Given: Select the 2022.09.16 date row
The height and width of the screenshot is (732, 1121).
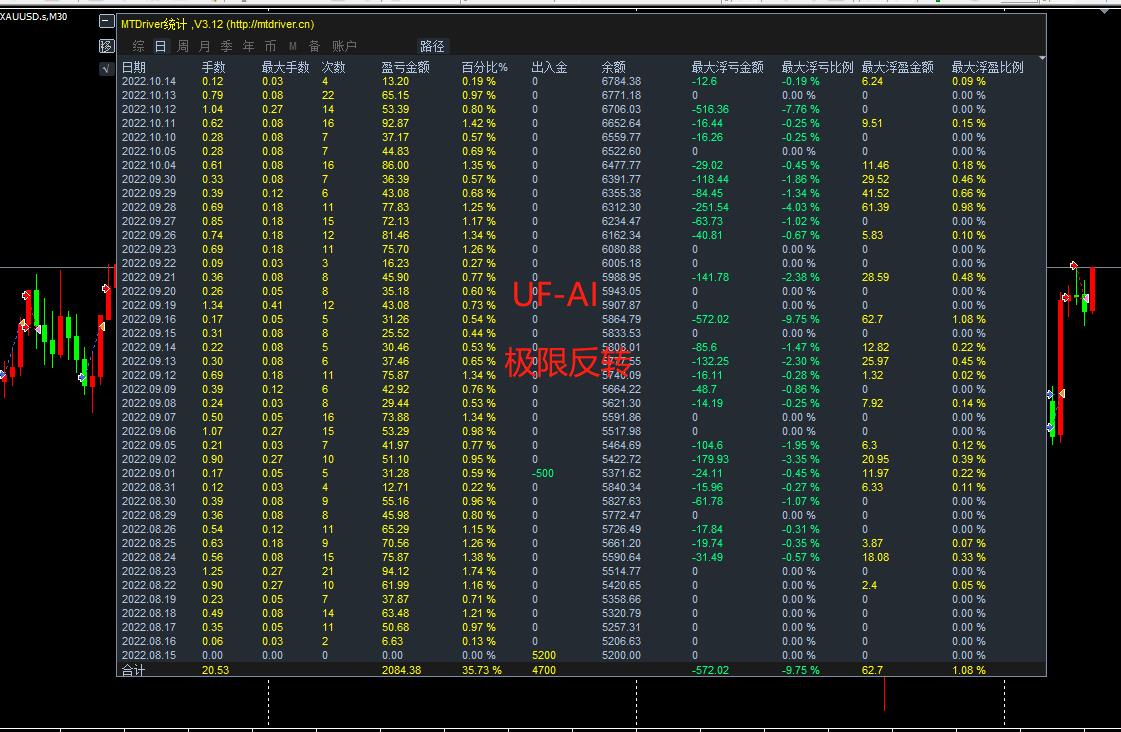Looking at the screenshot, I should (149, 320).
